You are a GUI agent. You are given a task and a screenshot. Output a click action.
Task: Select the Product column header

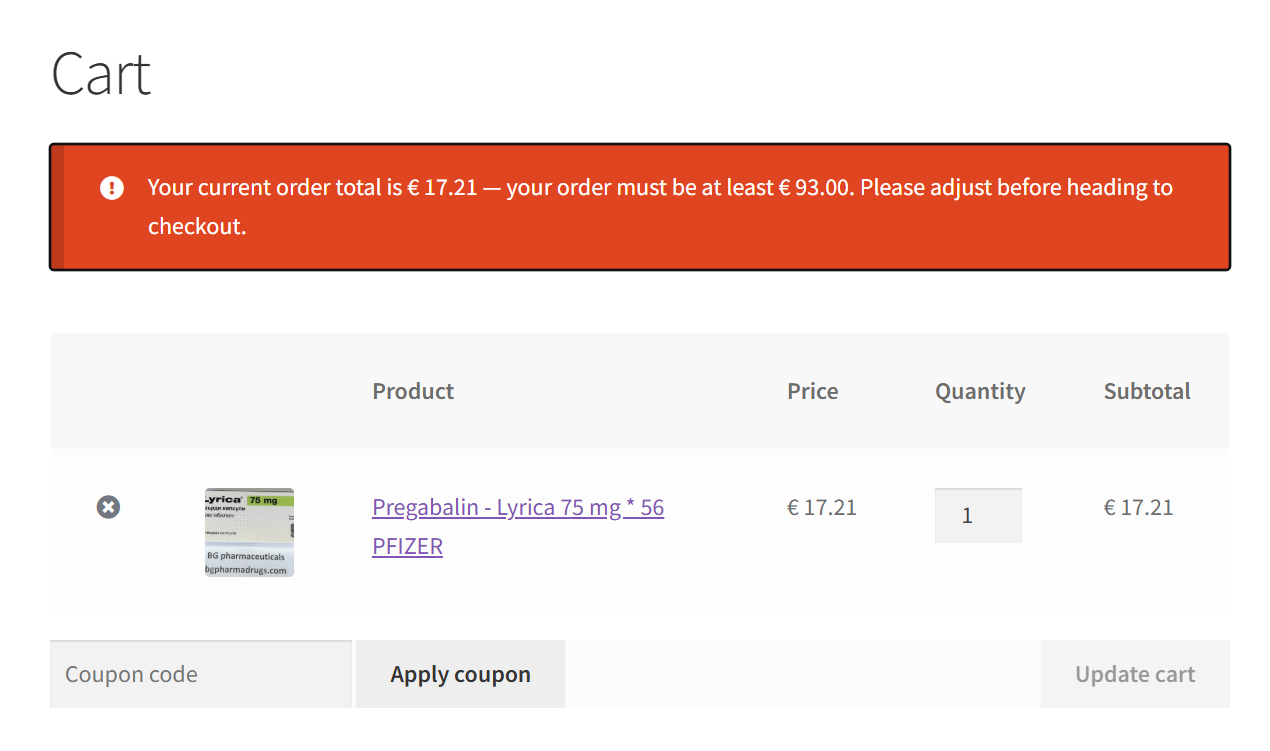tap(413, 391)
